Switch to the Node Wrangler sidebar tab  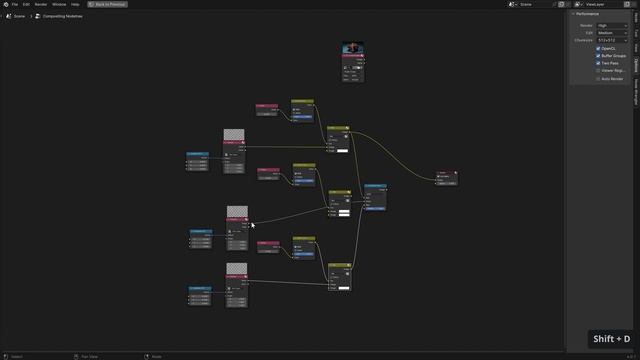(x=636, y=92)
